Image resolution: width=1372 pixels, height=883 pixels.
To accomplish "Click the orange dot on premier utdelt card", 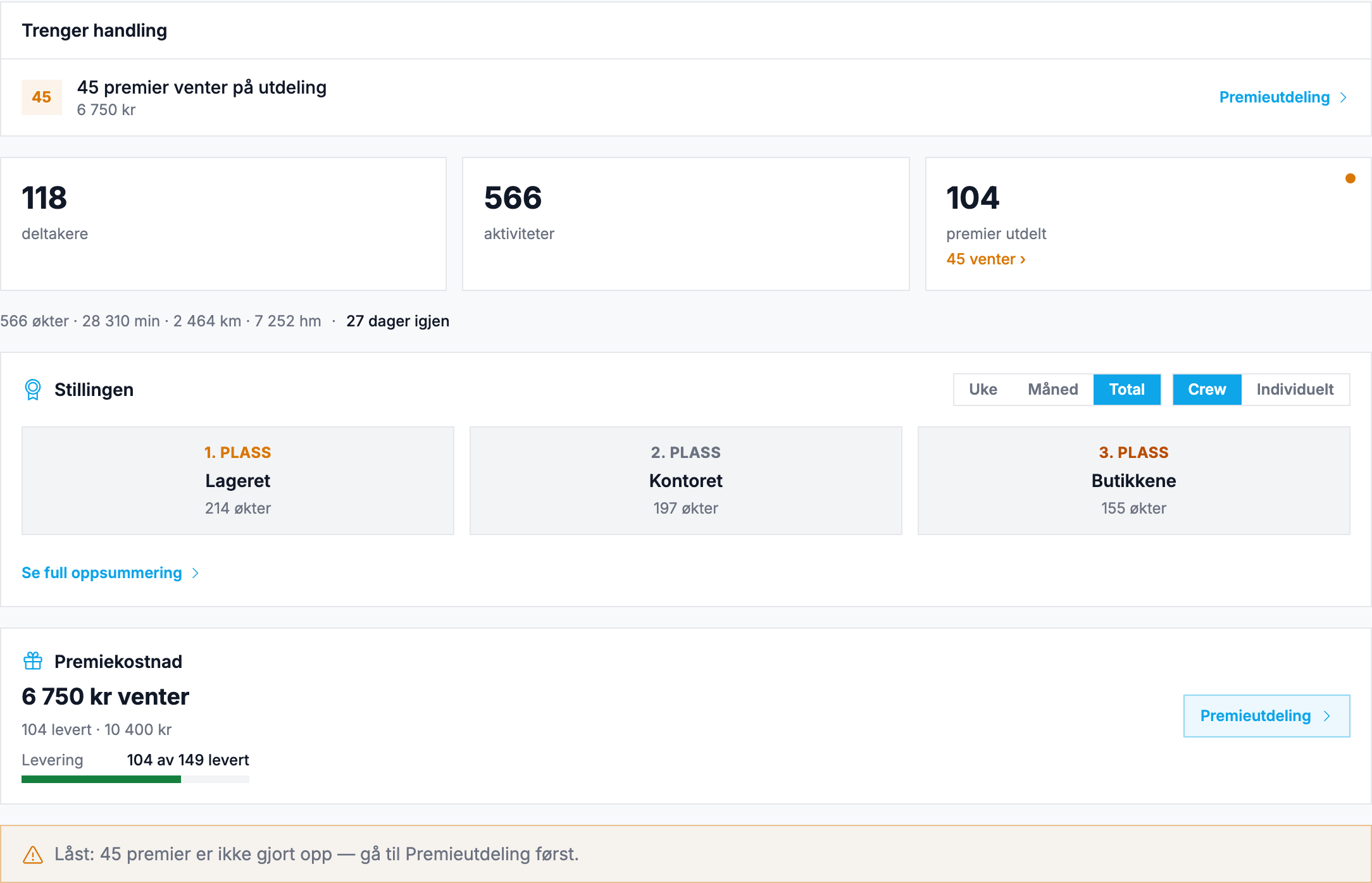I will tap(1350, 178).
